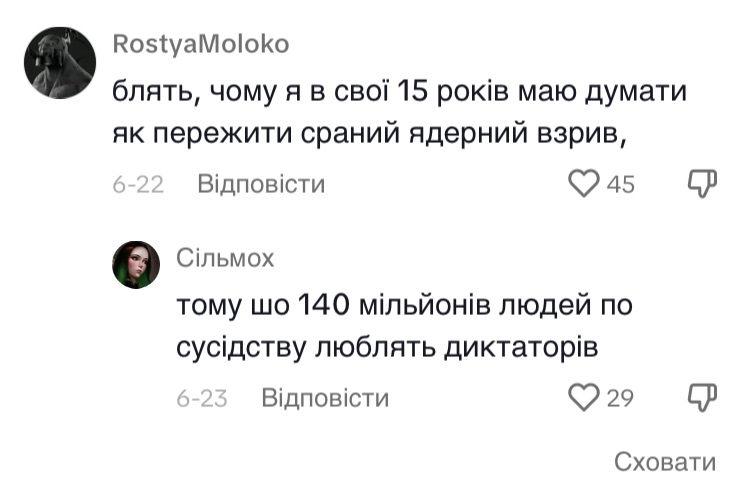The width and height of the screenshot is (750, 501).
Task: Collapse replies with Сховати
Action: [x=665, y=462]
